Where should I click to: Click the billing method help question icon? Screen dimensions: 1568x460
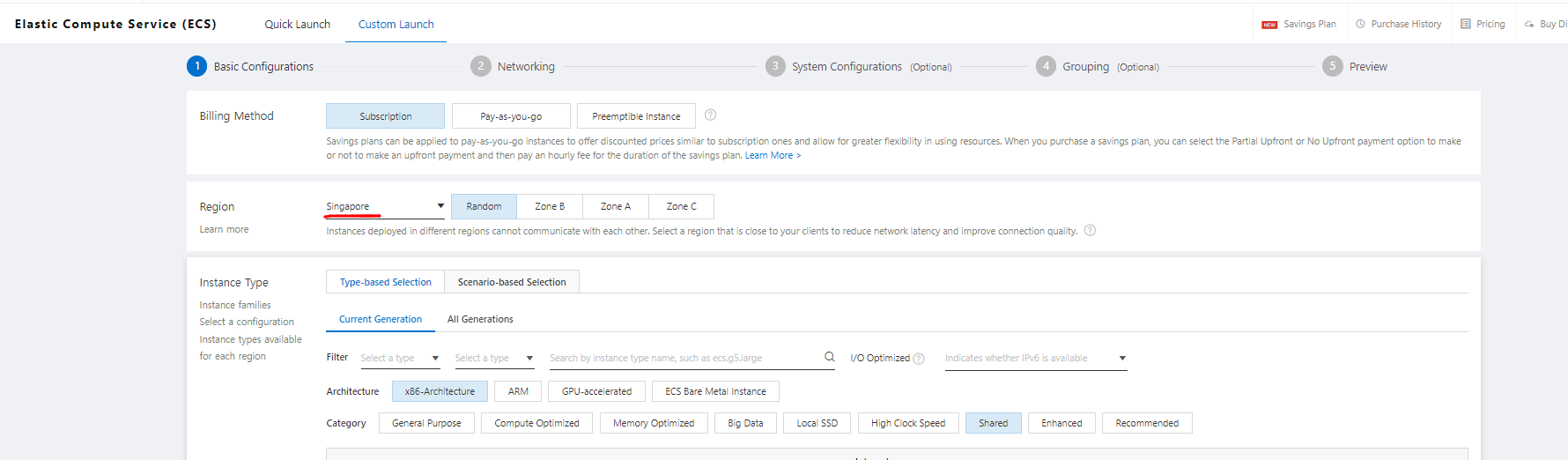710,115
